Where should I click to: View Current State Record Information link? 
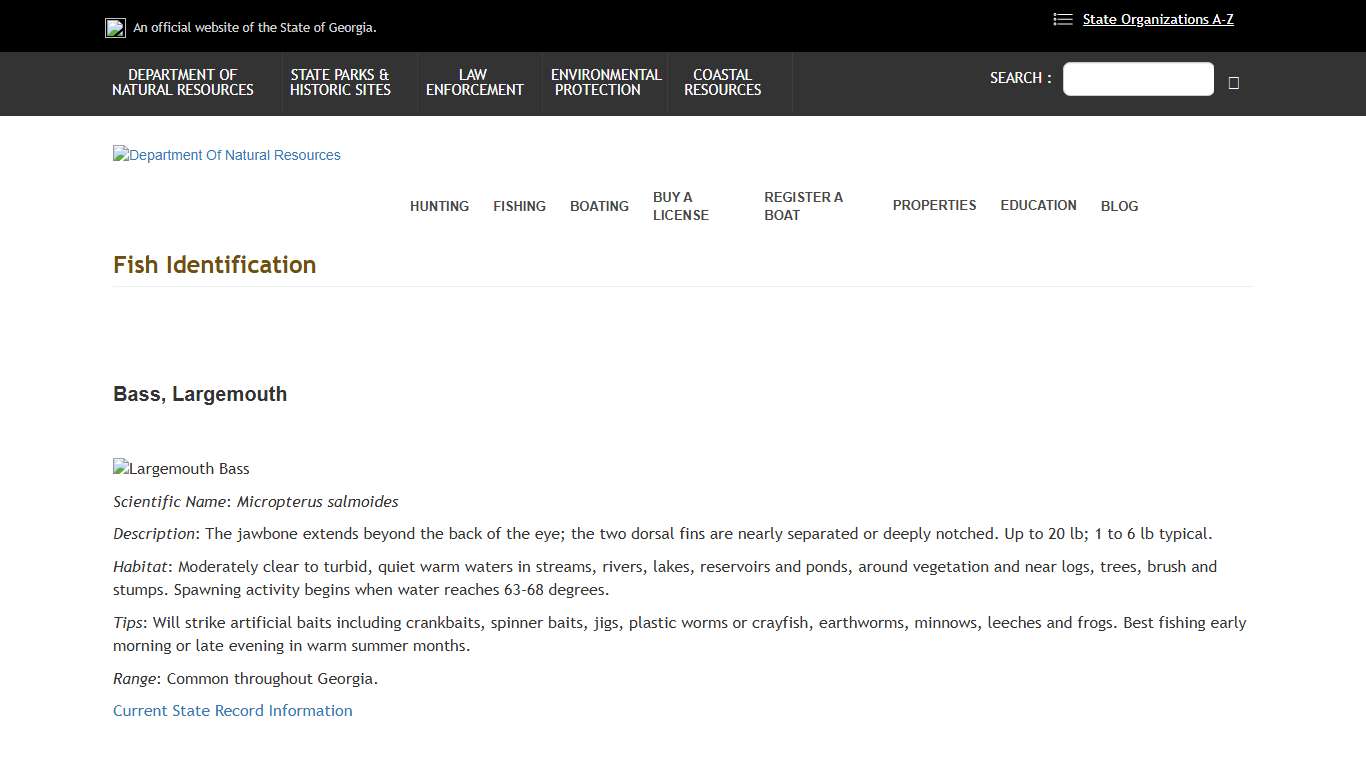pos(232,711)
